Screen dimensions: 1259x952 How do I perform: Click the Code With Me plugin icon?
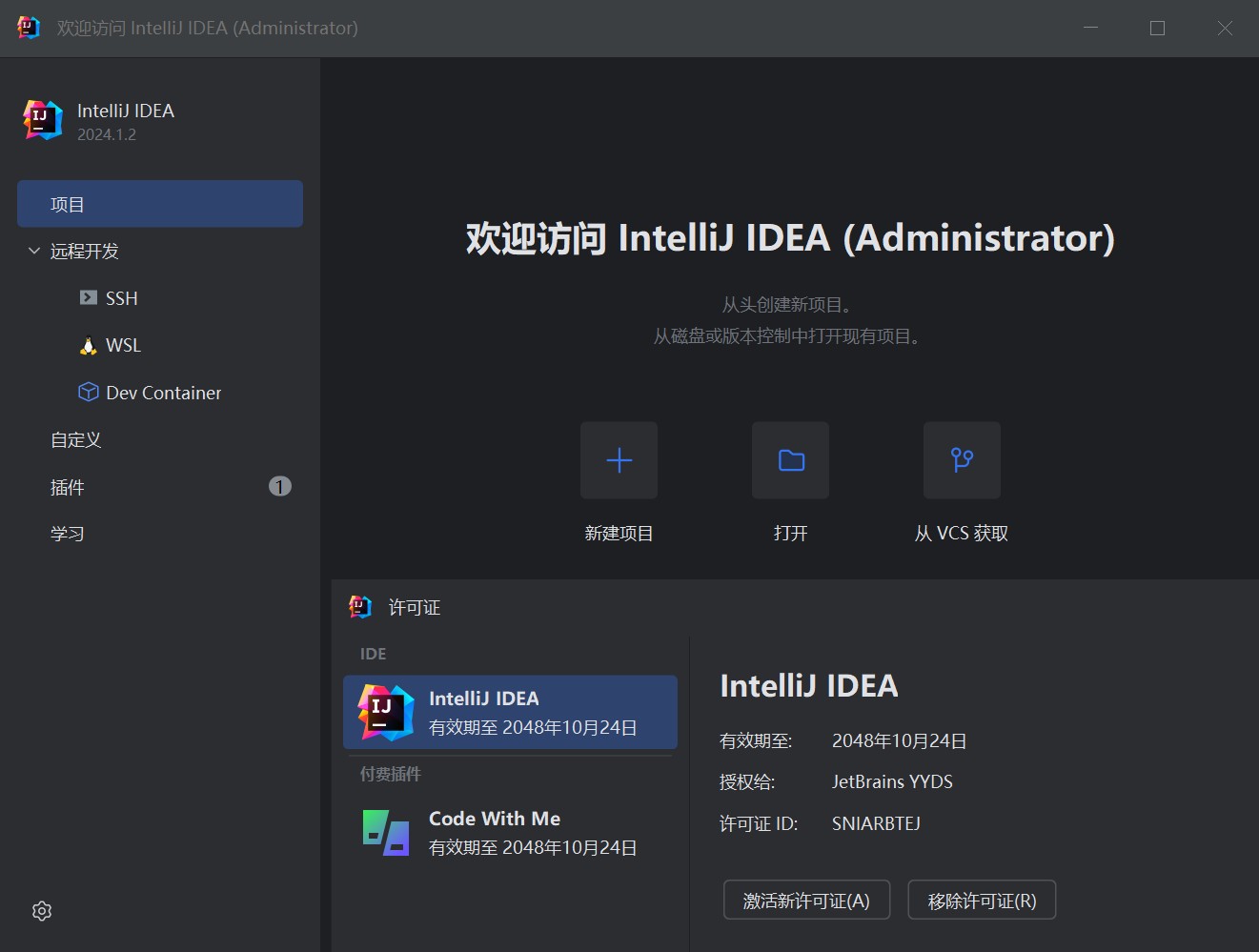tap(386, 833)
